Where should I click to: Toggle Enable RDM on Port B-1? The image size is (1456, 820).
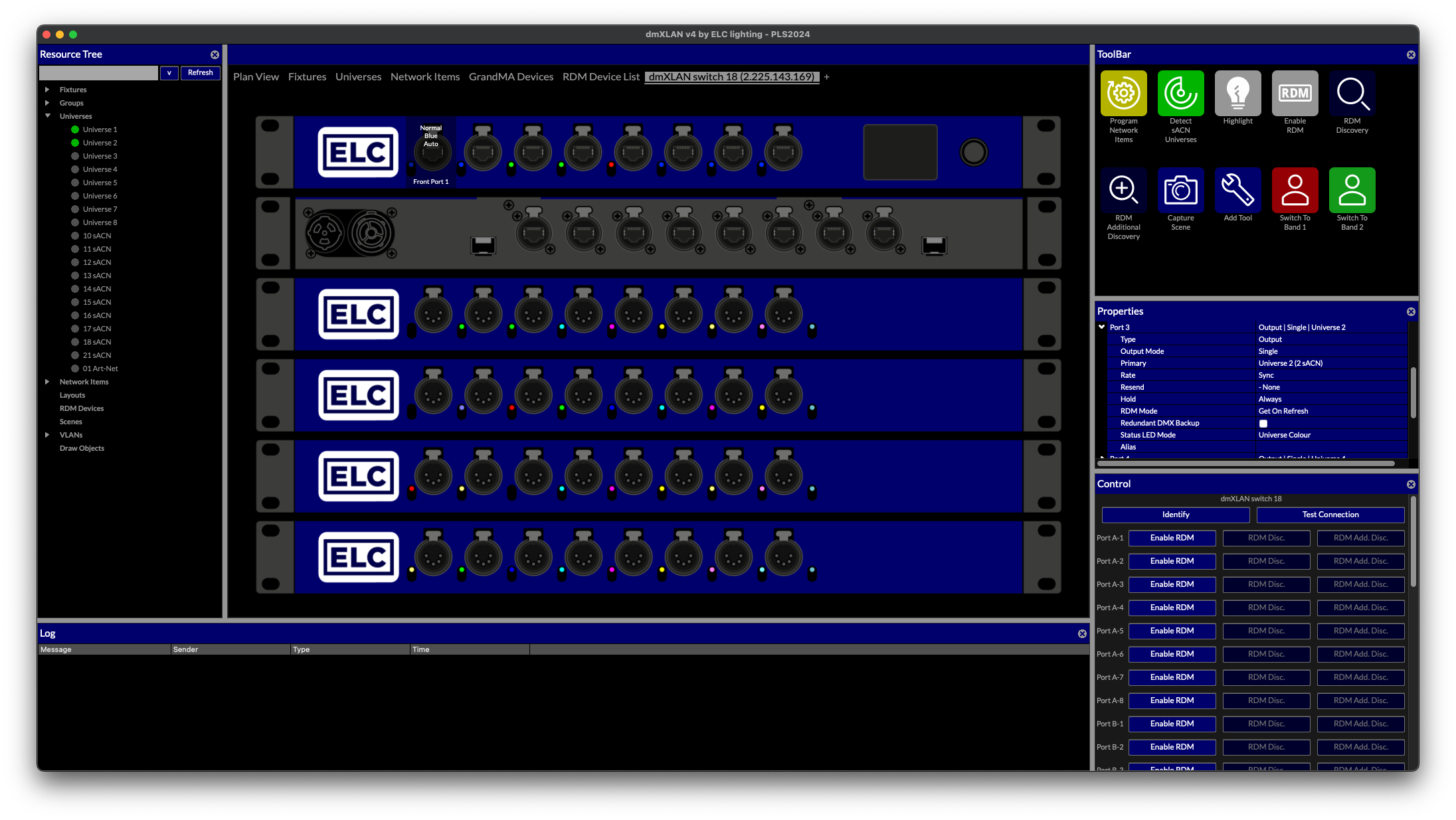1172,724
